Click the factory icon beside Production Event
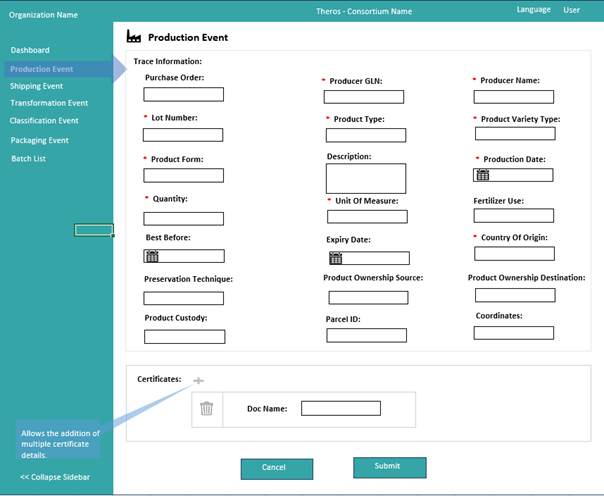 pyautogui.click(x=134, y=37)
